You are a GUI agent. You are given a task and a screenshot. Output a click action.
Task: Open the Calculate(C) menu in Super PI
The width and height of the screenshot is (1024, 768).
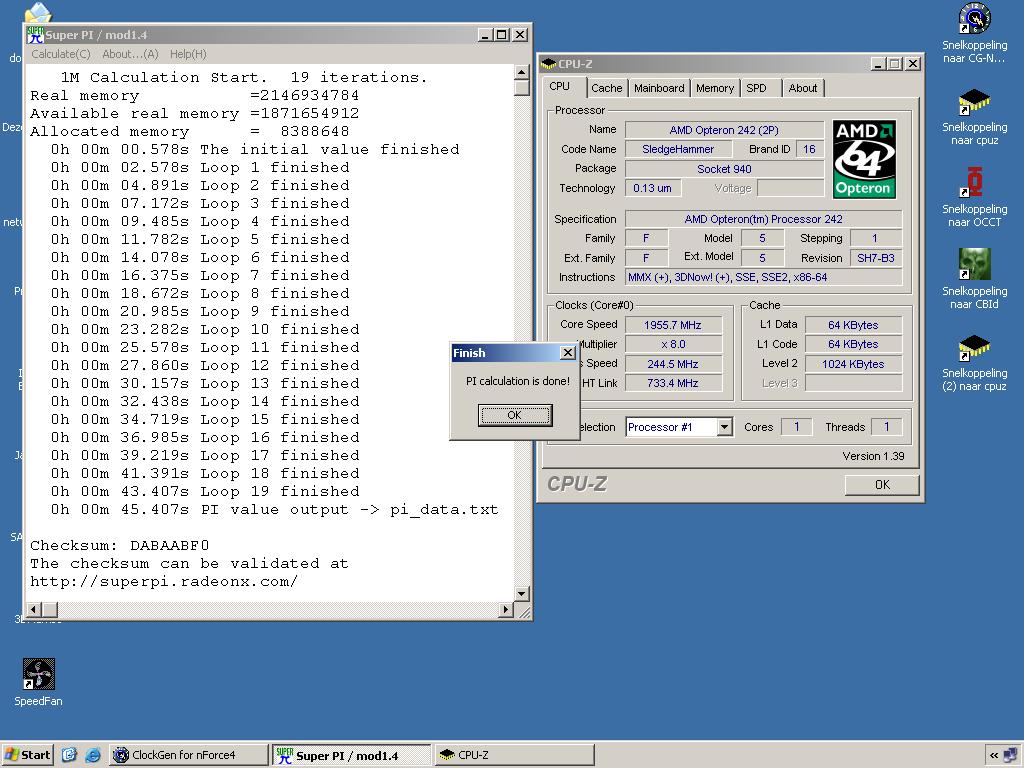click(x=61, y=54)
